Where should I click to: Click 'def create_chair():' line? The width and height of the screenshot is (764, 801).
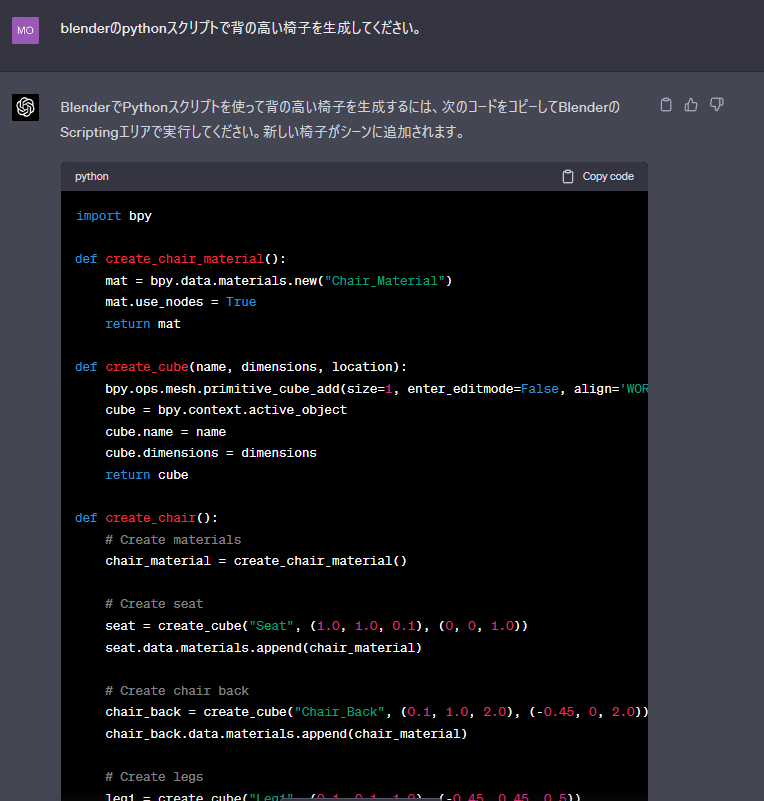tap(146, 517)
